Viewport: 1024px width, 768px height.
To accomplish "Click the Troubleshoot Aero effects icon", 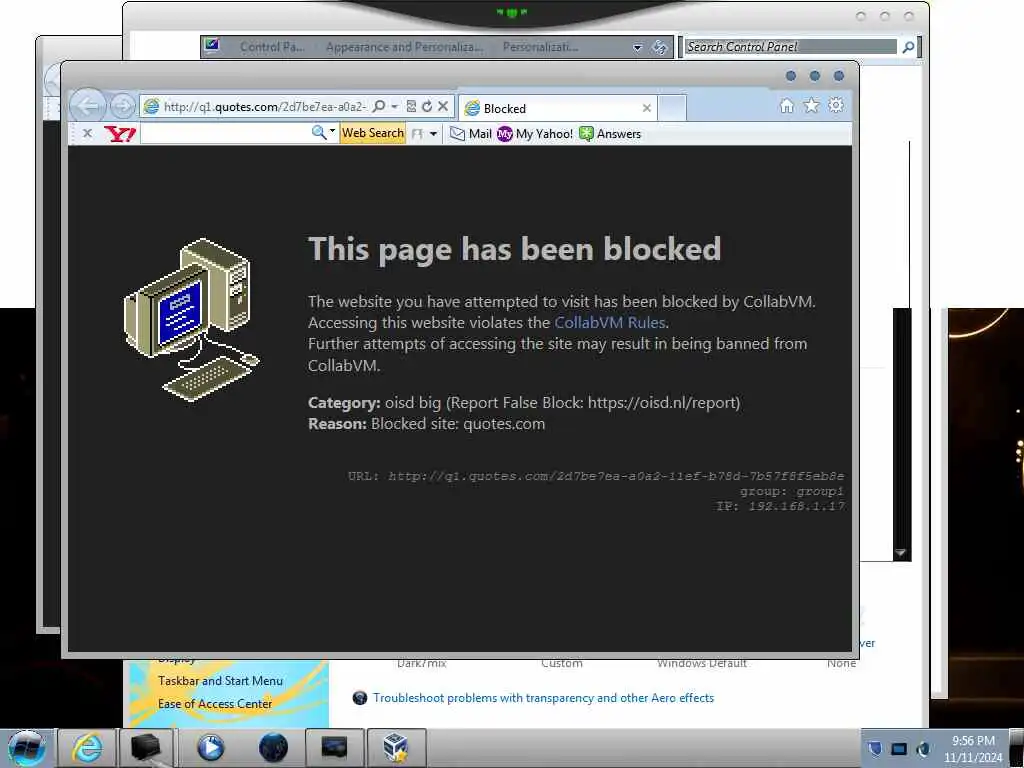I will pyautogui.click(x=360, y=698).
